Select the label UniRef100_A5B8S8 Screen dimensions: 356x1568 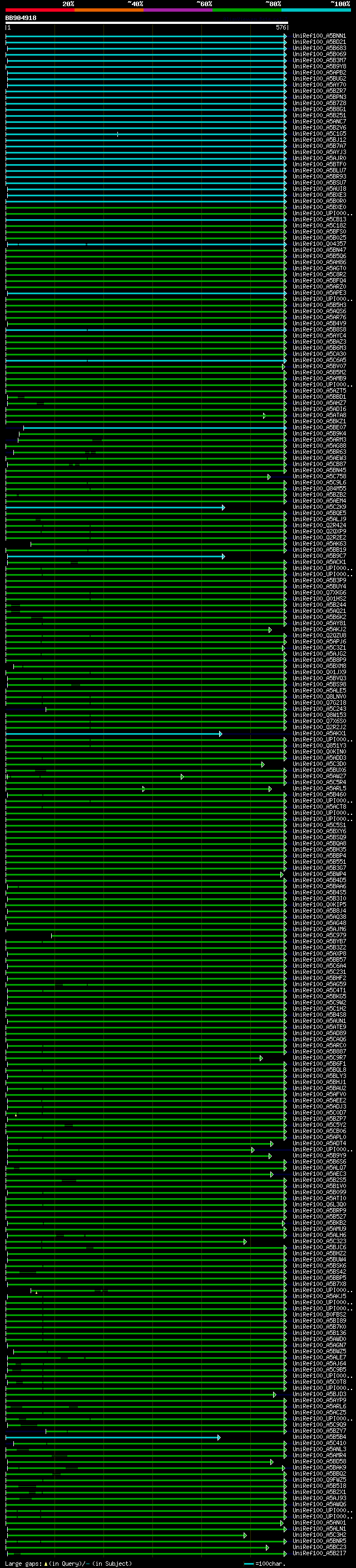click(319, 329)
